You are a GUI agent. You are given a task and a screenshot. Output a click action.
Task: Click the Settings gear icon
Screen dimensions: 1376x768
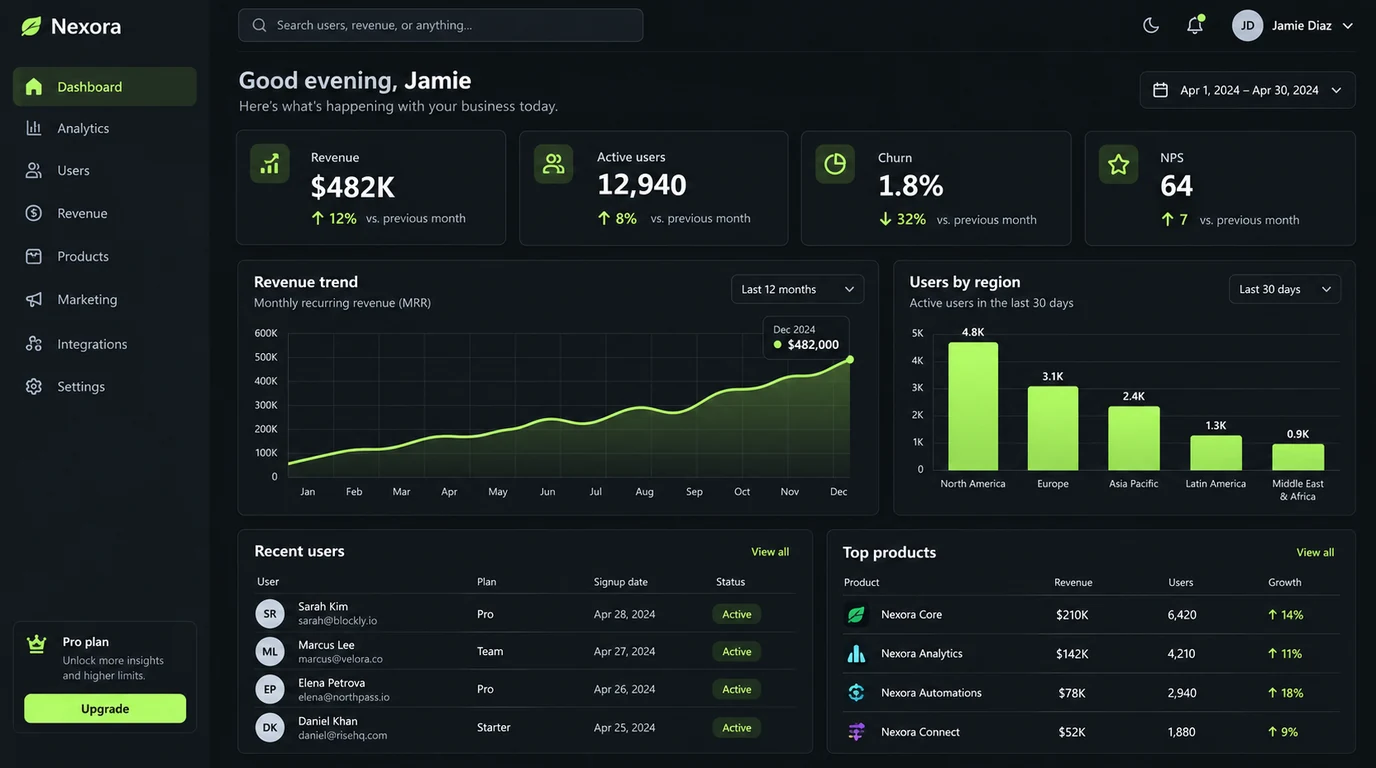coord(34,386)
